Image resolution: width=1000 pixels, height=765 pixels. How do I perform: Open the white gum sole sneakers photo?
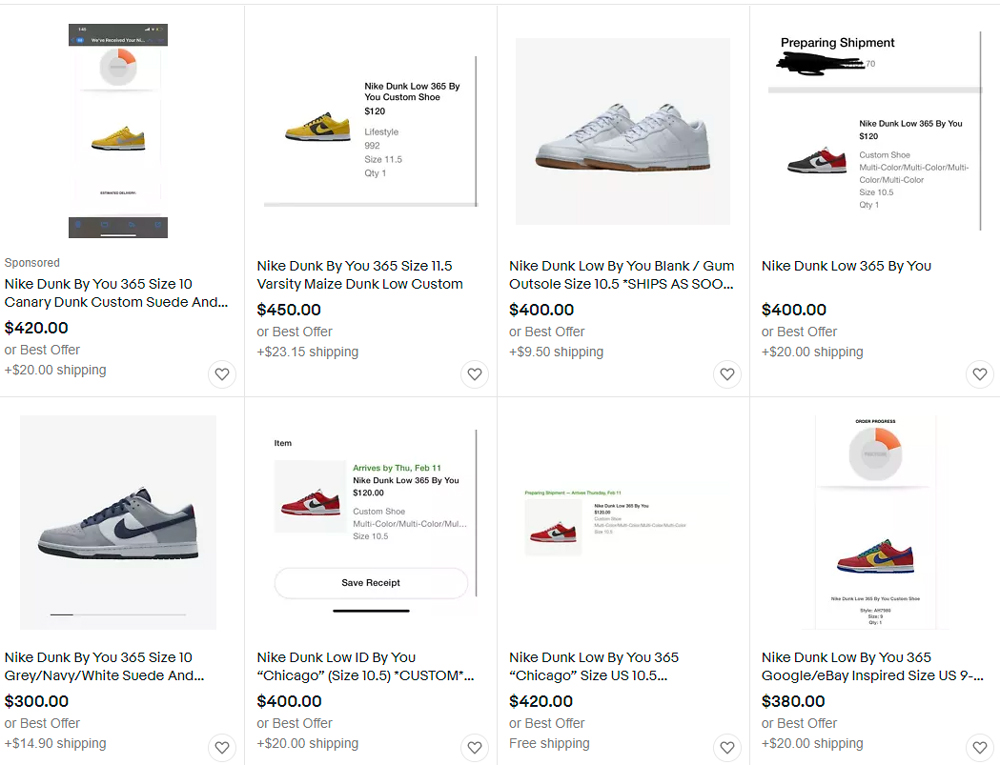pyautogui.click(x=622, y=131)
